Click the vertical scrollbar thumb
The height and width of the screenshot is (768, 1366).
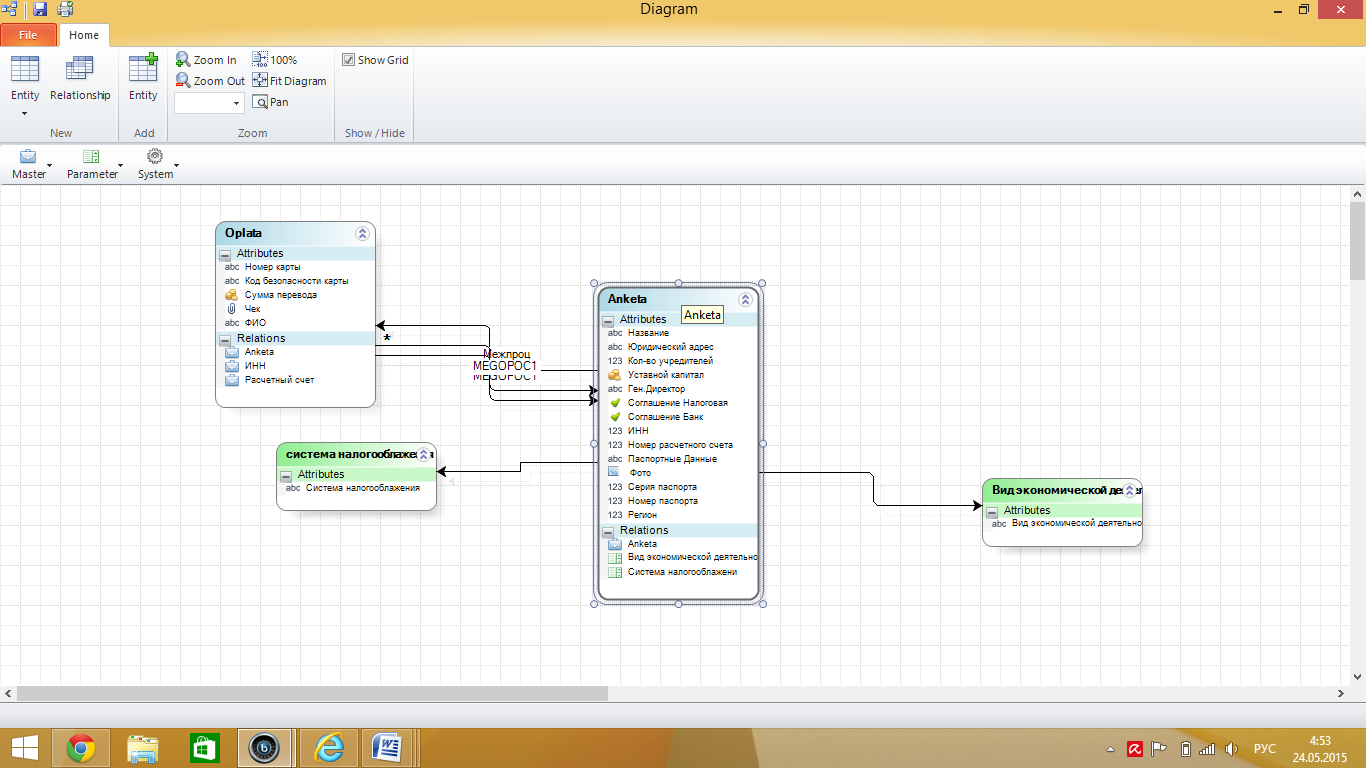[1357, 240]
